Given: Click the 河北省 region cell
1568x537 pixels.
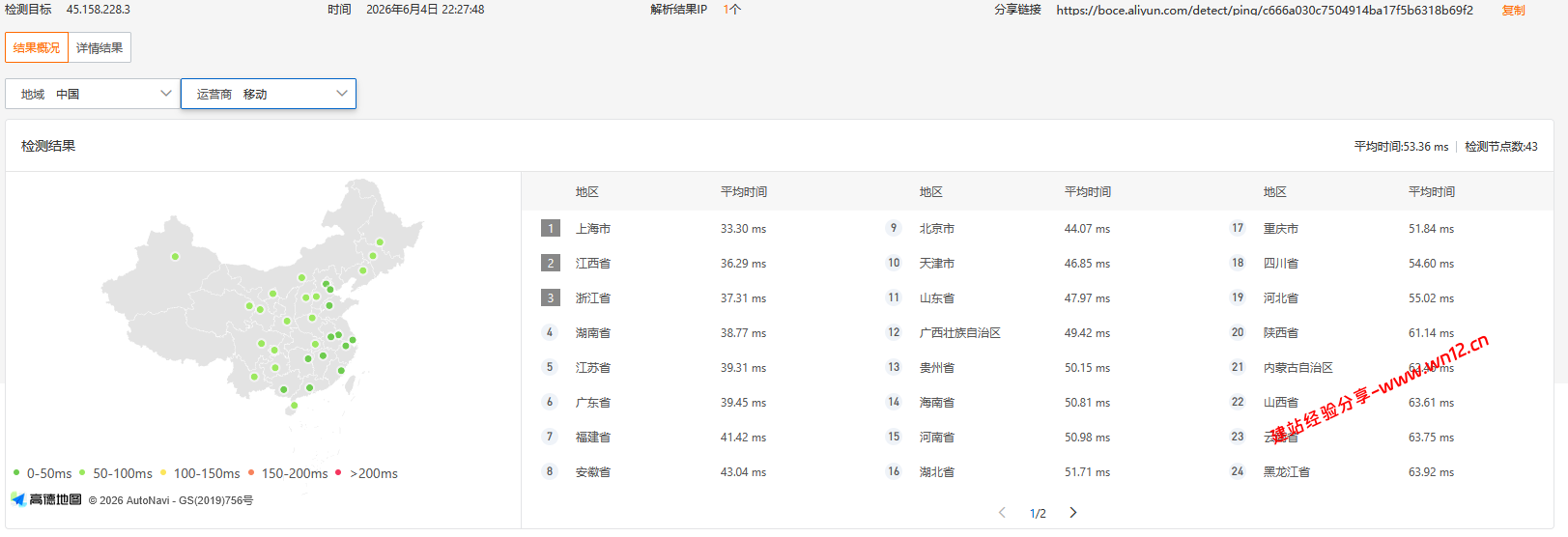Looking at the screenshot, I should pos(1281,298).
